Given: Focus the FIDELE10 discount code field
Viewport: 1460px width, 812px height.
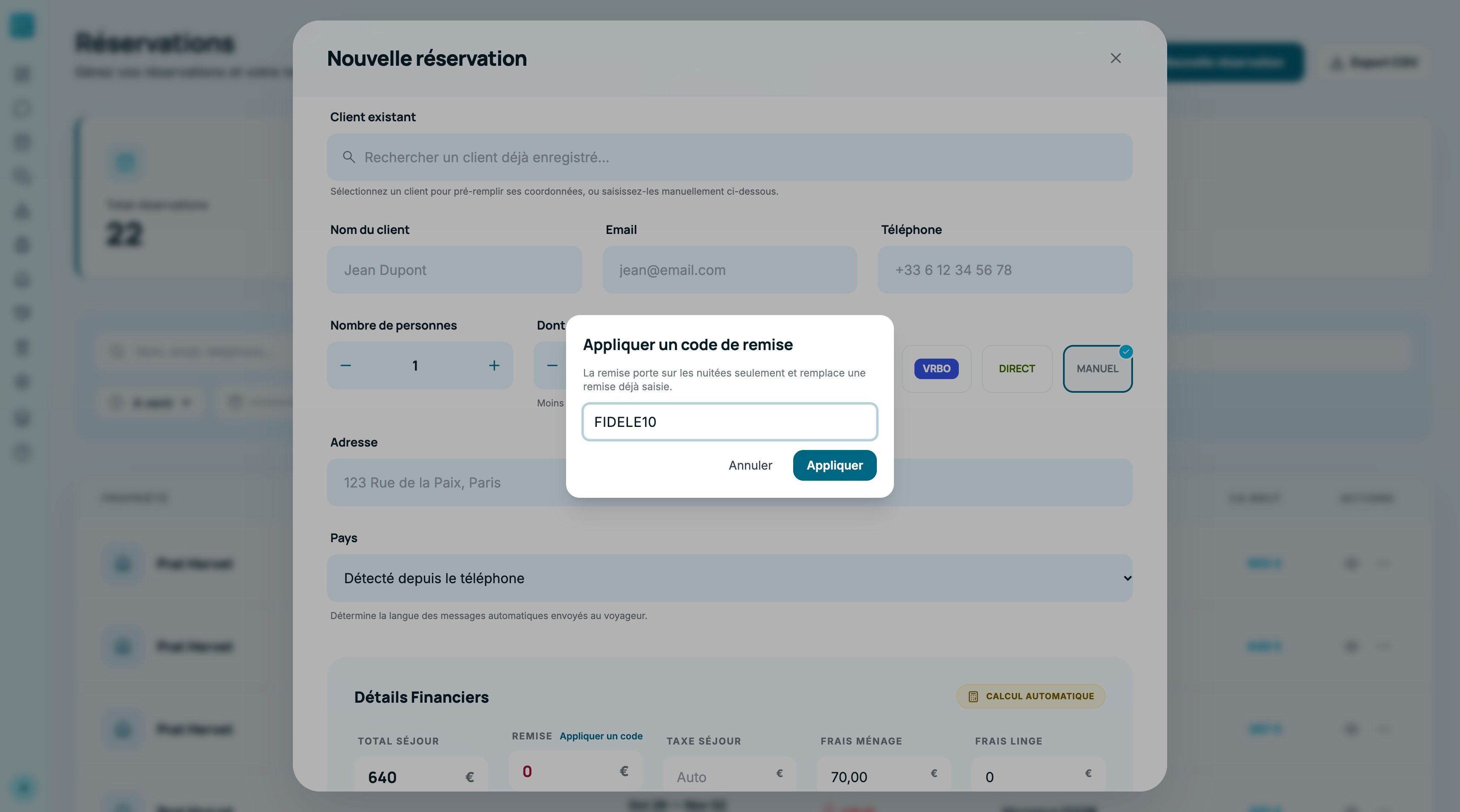Looking at the screenshot, I should pos(730,422).
